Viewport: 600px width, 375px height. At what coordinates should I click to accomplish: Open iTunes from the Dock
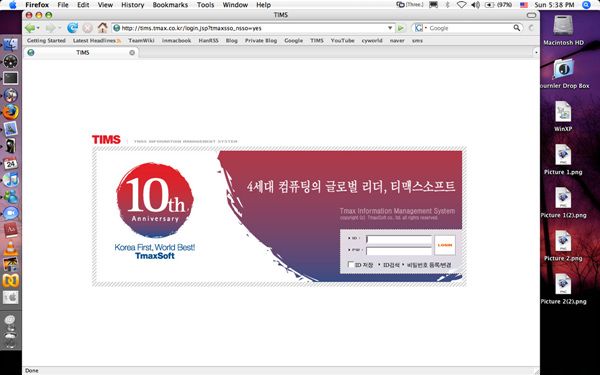click(10, 179)
